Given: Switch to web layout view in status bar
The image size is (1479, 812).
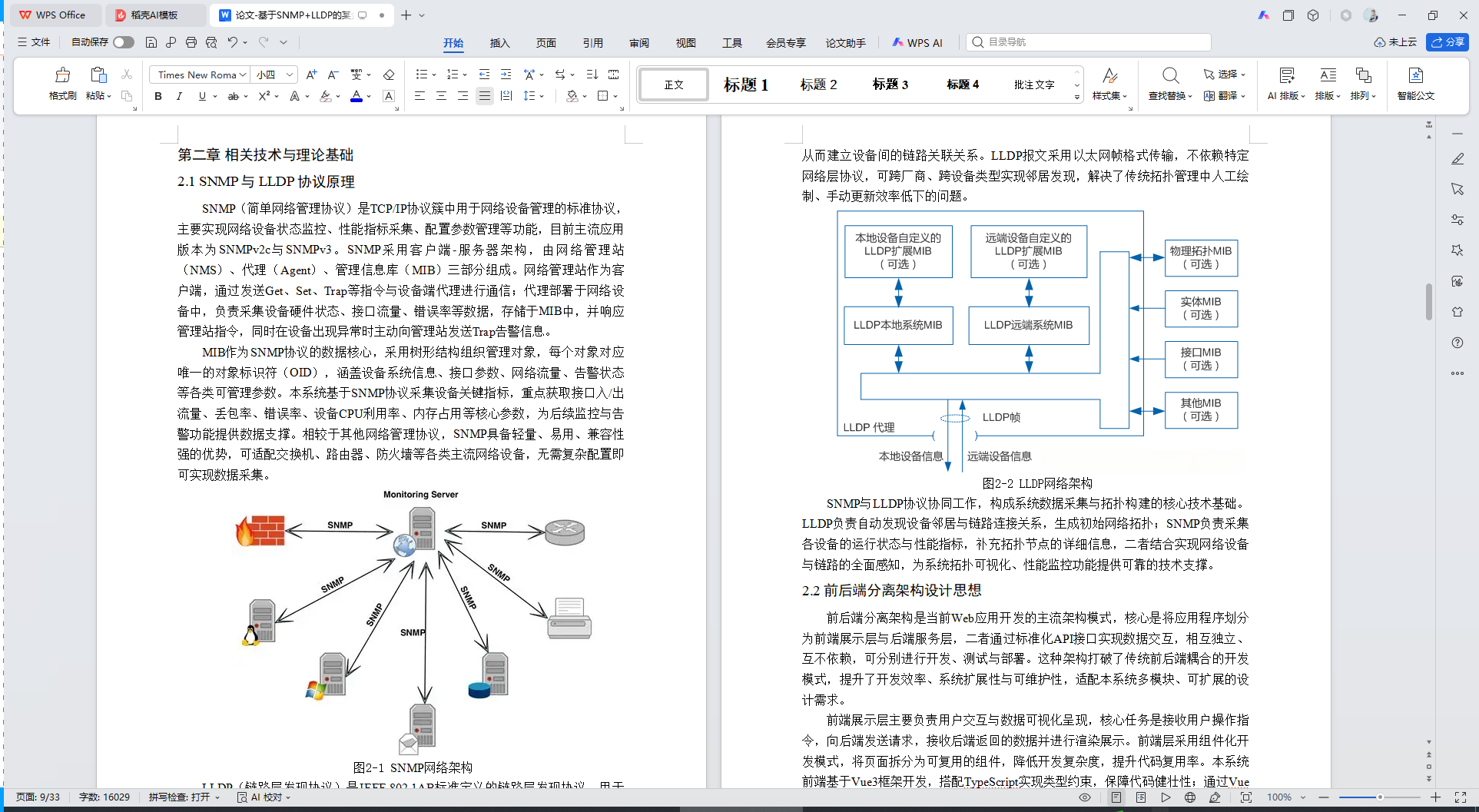Looking at the screenshot, I should [x=1190, y=797].
